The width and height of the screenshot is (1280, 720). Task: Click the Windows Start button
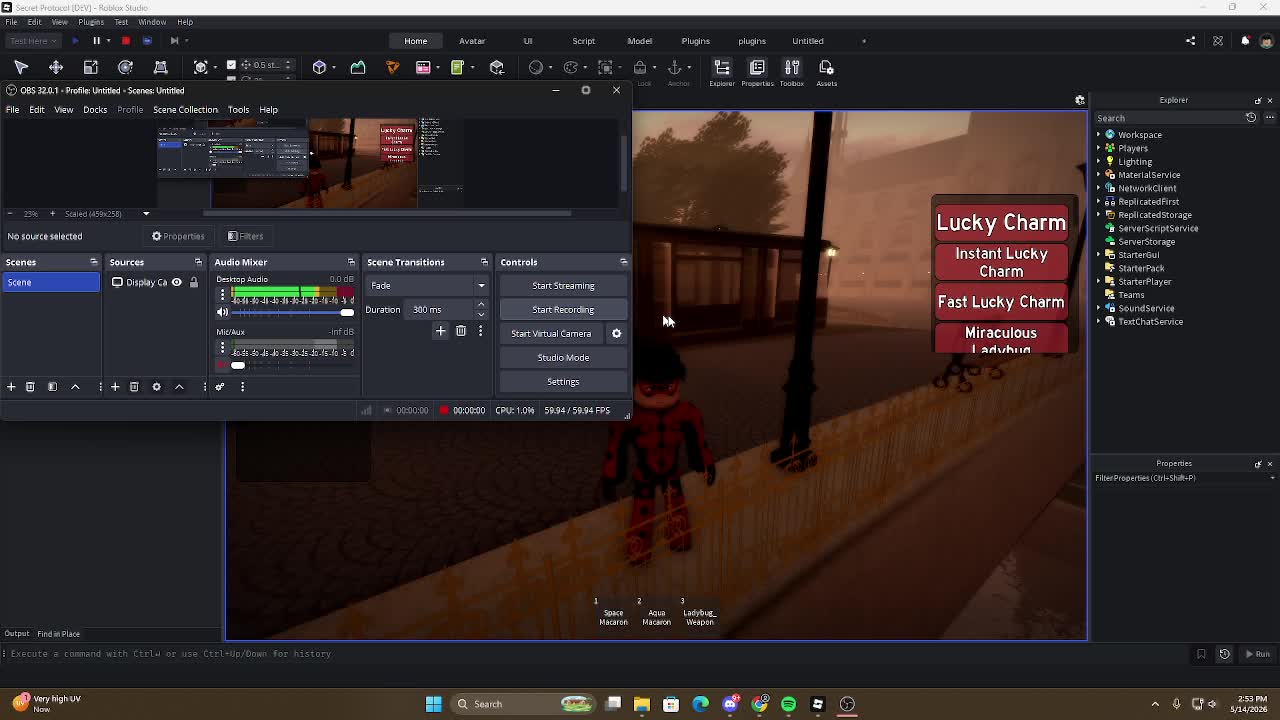(x=434, y=704)
